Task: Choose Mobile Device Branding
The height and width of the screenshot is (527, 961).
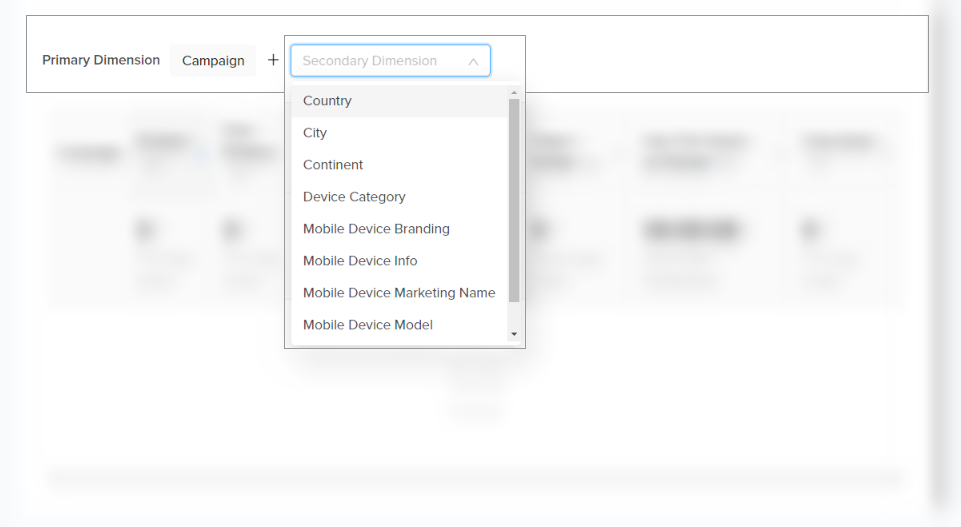Action: click(x=376, y=229)
